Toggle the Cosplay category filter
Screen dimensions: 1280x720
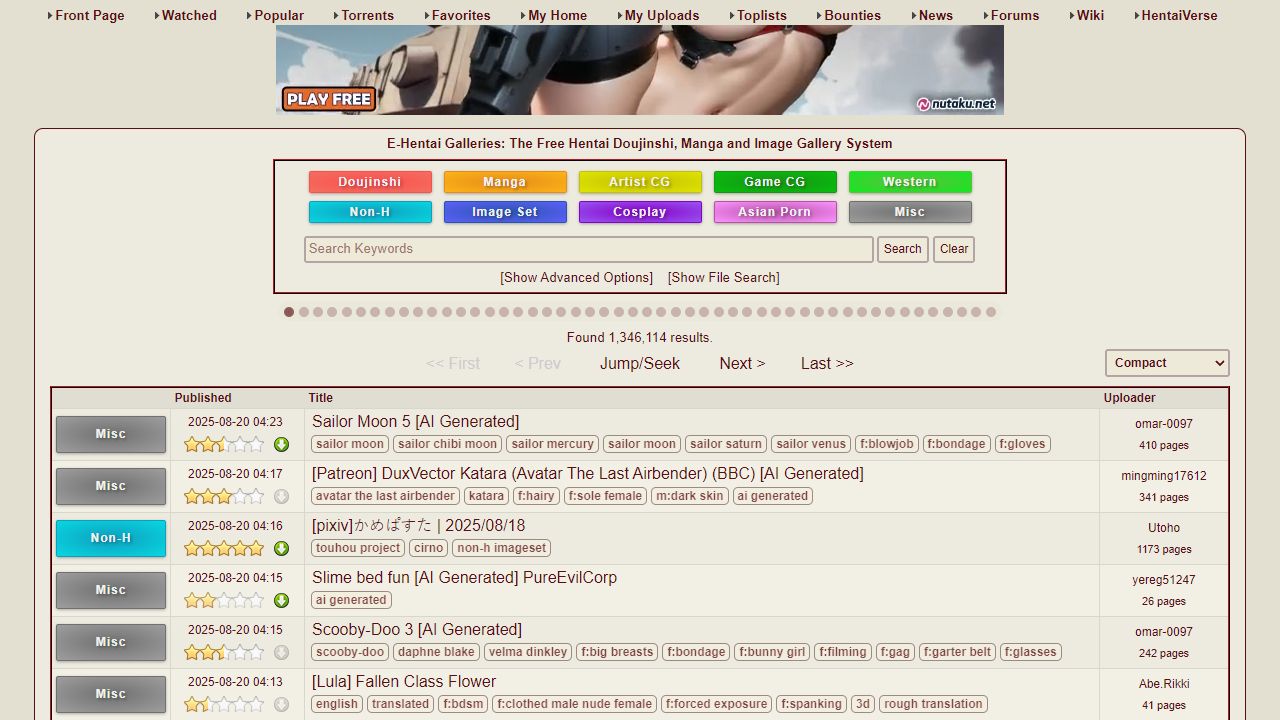tap(640, 212)
